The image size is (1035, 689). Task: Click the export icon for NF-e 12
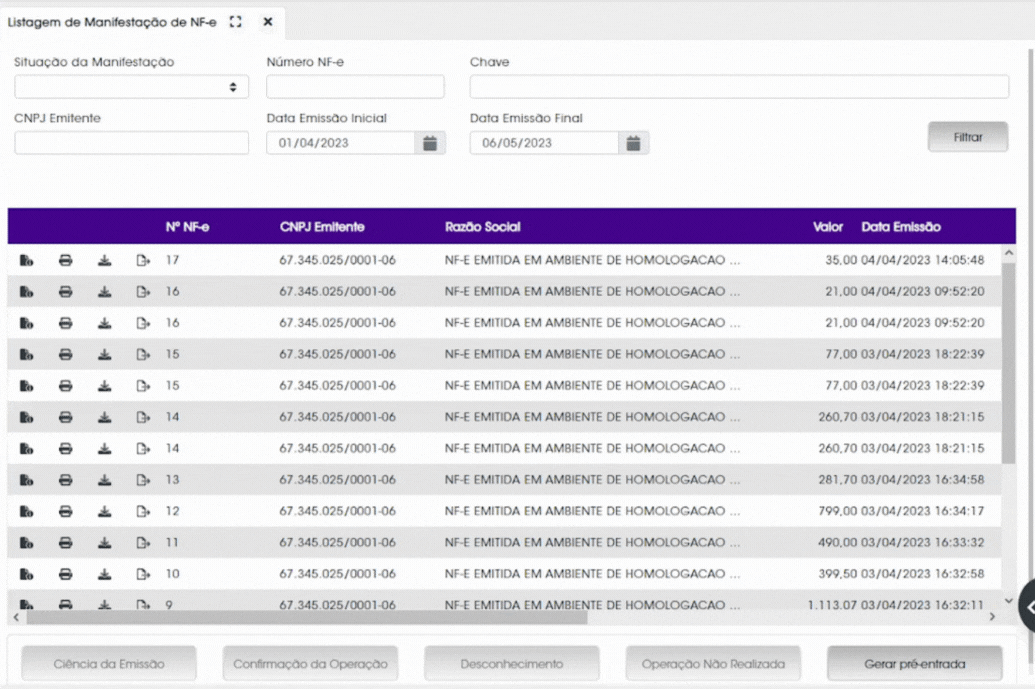[143, 511]
